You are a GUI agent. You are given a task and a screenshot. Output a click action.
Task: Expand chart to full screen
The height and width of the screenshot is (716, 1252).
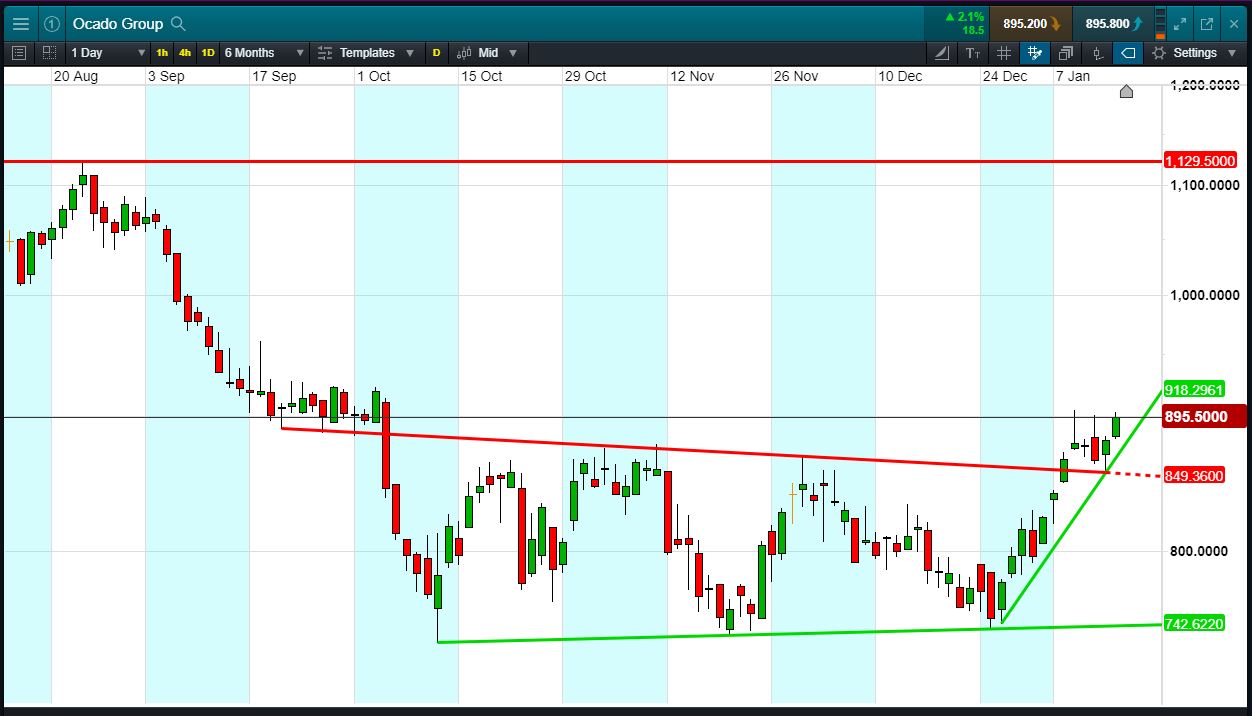point(1180,23)
